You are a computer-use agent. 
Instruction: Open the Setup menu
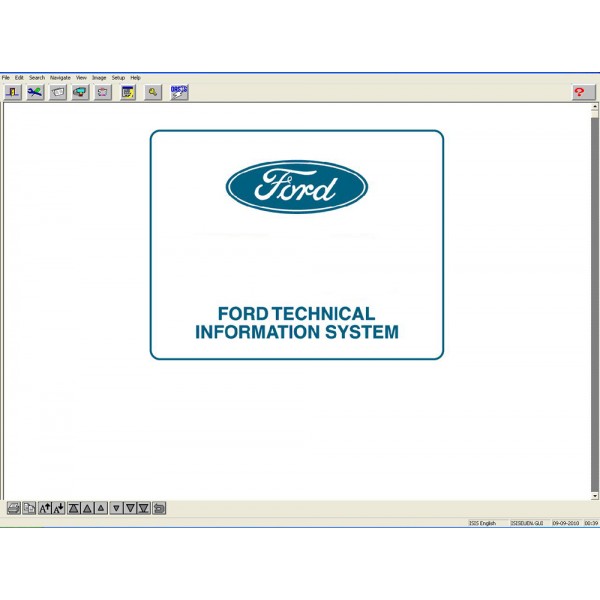(x=118, y=78)
